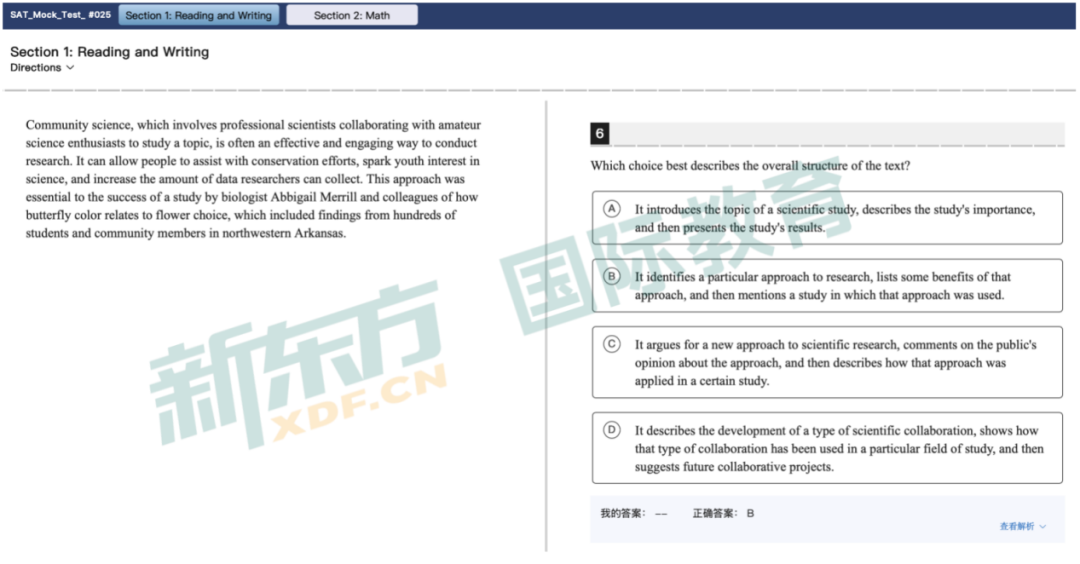Select the circled A answer icon
The height and width of the screenshot is (564, 1080).
click(x=612, y=208)
